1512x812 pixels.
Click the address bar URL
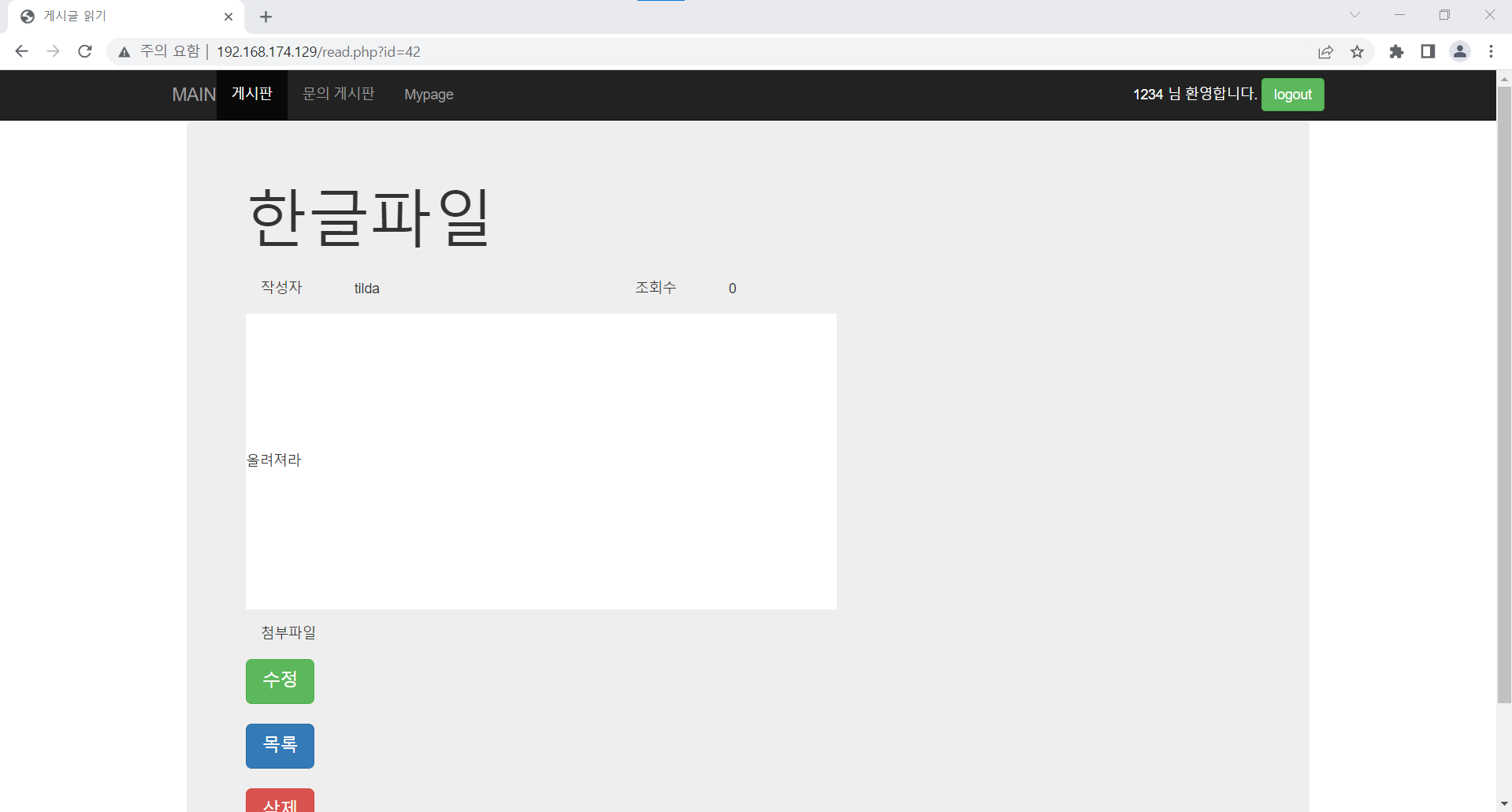(x=318, y=51)
